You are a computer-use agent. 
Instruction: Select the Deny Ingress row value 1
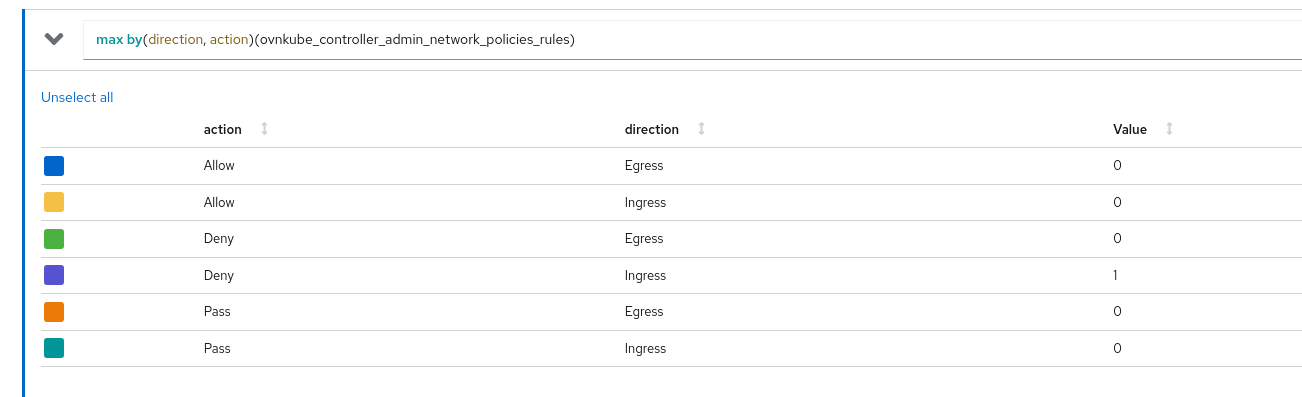(1116, 275)
